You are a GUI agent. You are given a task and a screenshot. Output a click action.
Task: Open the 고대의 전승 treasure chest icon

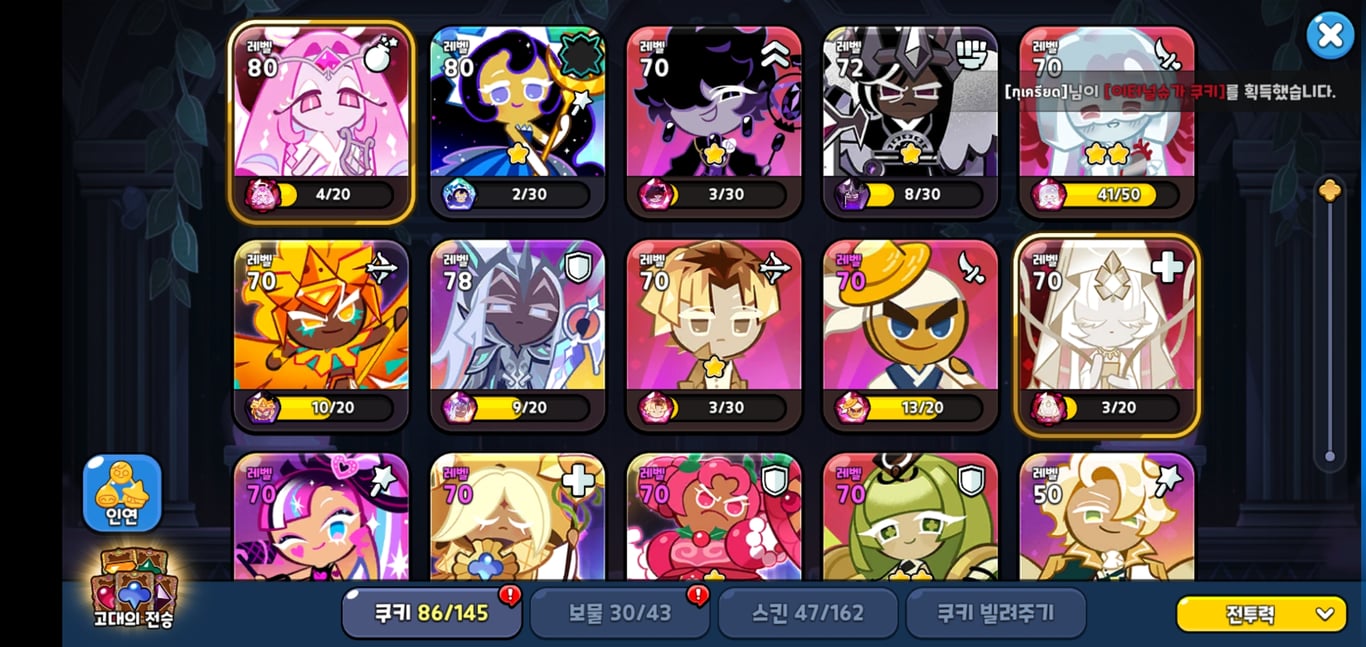coord(133,589)
